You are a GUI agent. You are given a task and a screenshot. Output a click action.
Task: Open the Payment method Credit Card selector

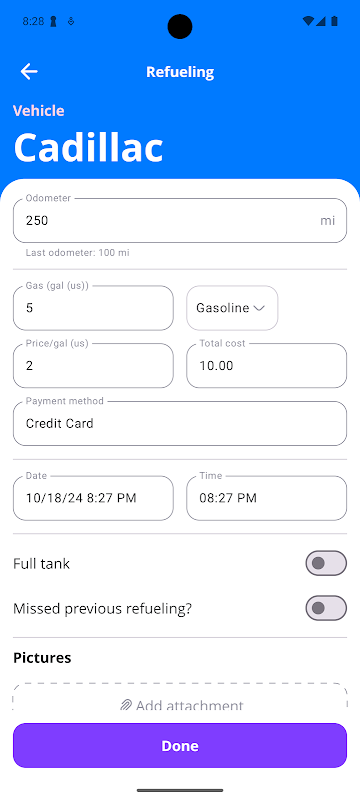click(x=180, y=423)
